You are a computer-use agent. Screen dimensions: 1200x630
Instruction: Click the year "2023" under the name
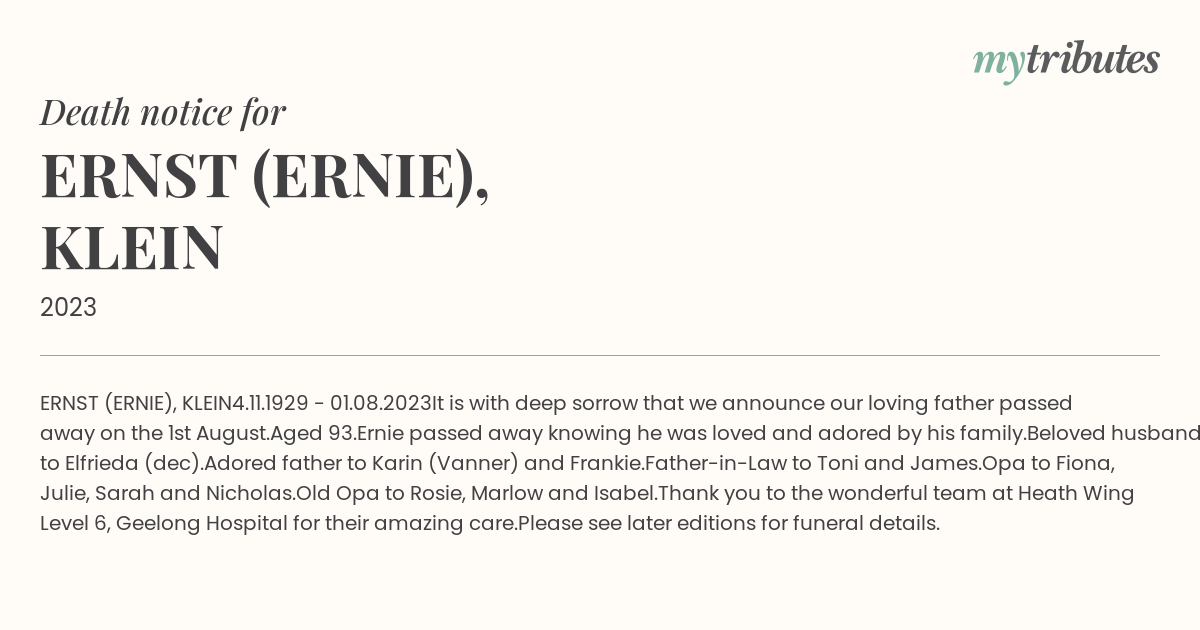pos(68,308)
